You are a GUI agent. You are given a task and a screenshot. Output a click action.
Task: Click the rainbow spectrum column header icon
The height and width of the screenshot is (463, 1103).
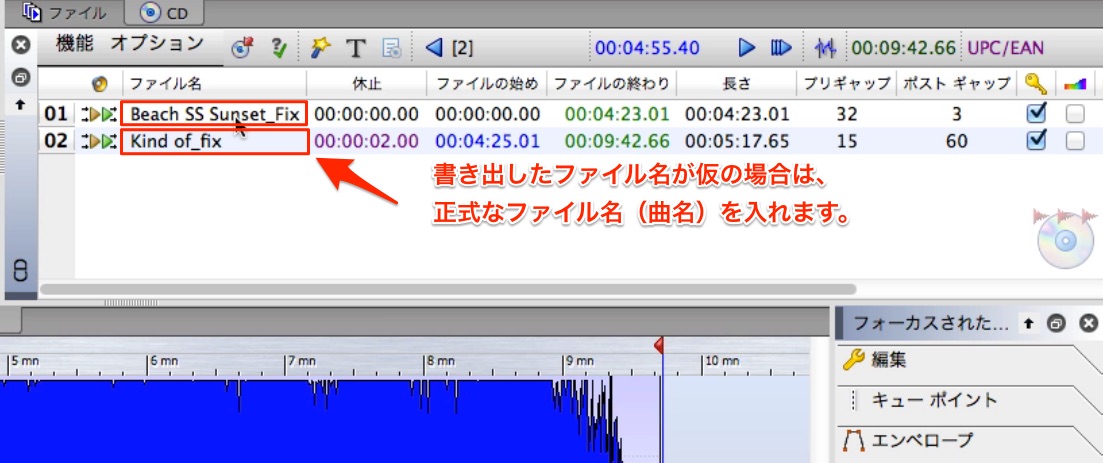pos(1075,85)
